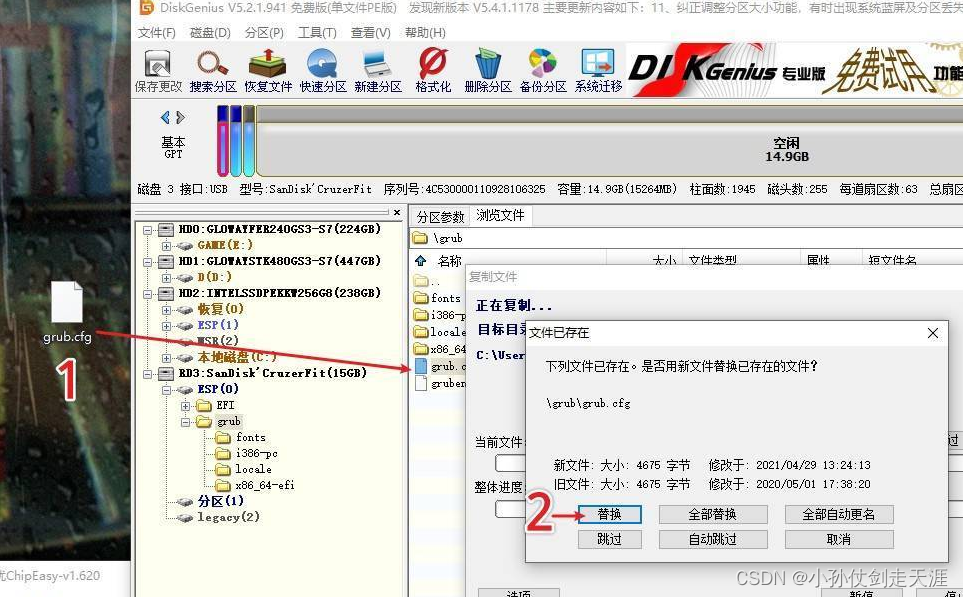Switch to the 浏览文件 tab
The height and width of the screenshot is (597, 963).
[x=501, y=216]
